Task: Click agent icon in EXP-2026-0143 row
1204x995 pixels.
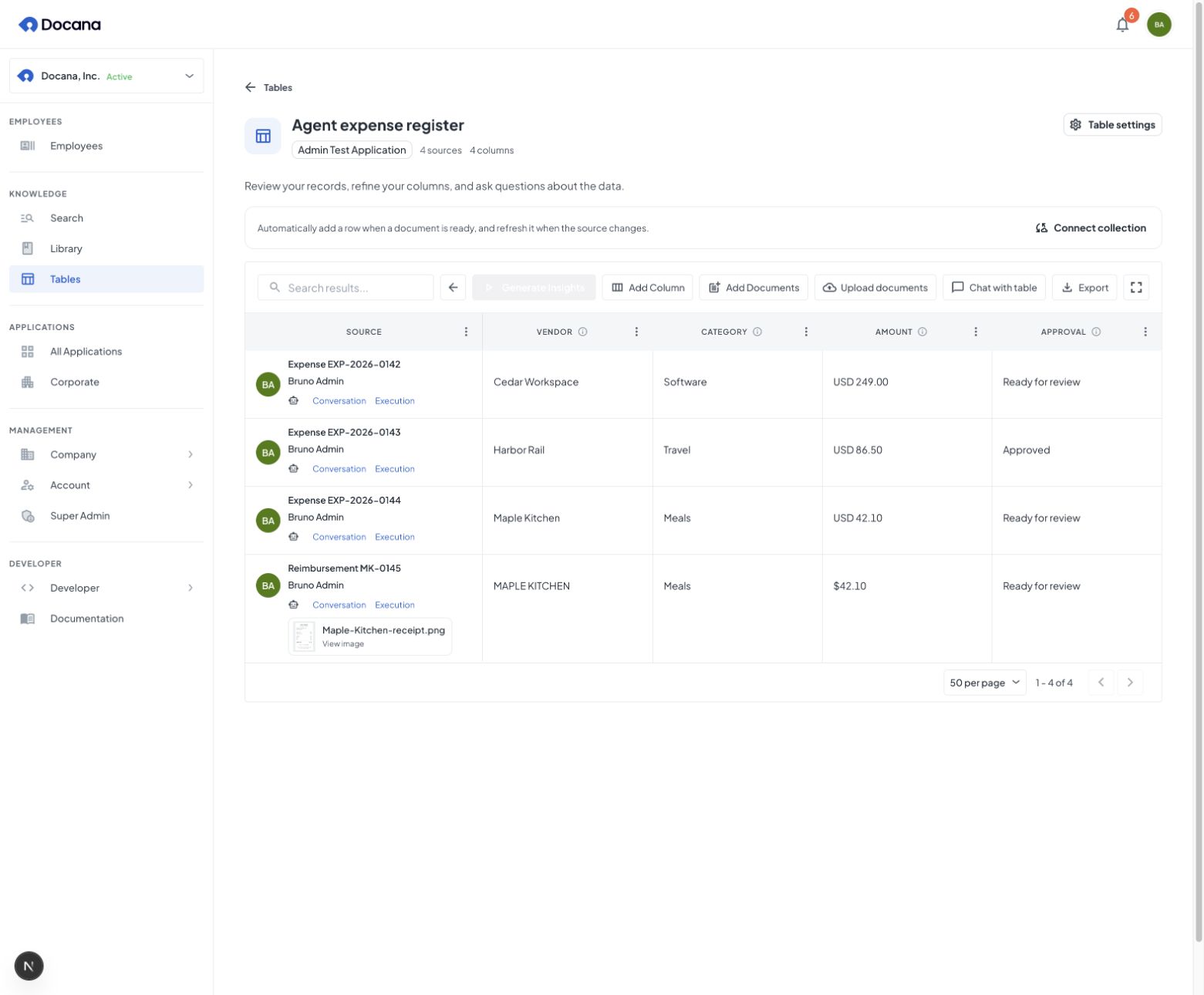Action: click(x=294, y=468)
